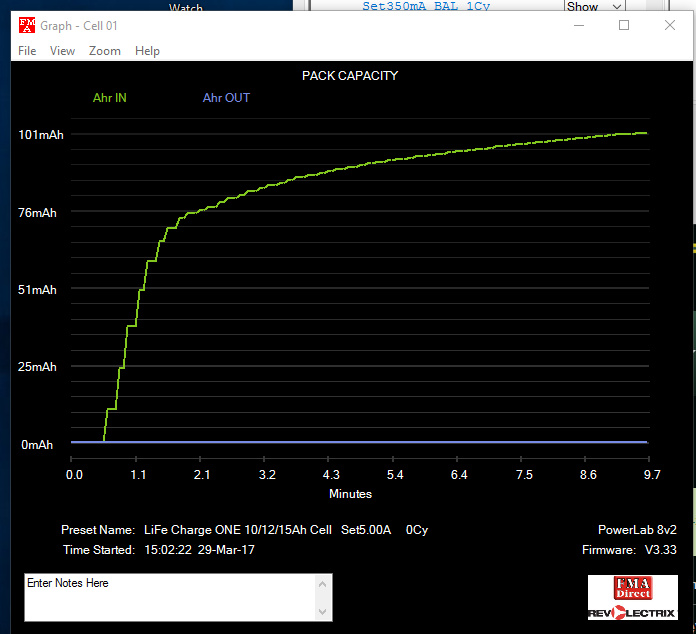Open the View menu
Screen dimensions: 696x634
click(x=62, y=51)
